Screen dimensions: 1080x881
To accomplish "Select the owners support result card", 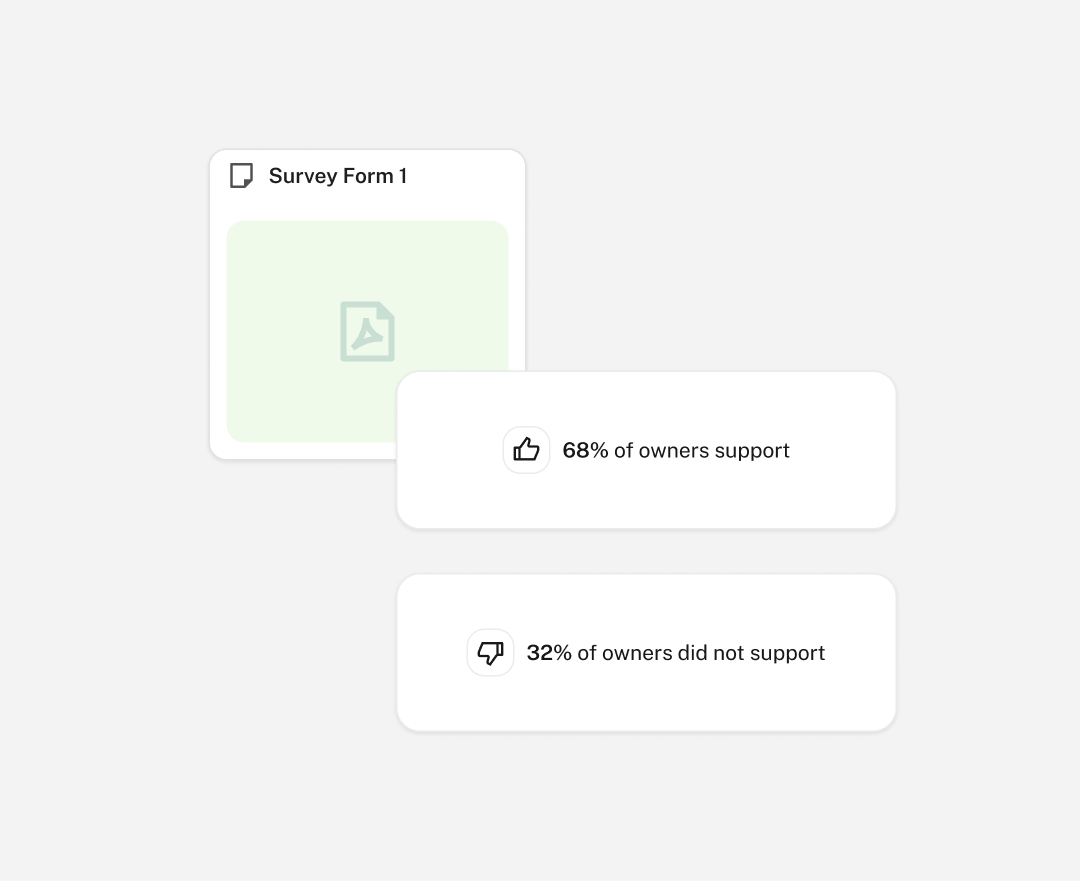I will click(x=646, y=450).
